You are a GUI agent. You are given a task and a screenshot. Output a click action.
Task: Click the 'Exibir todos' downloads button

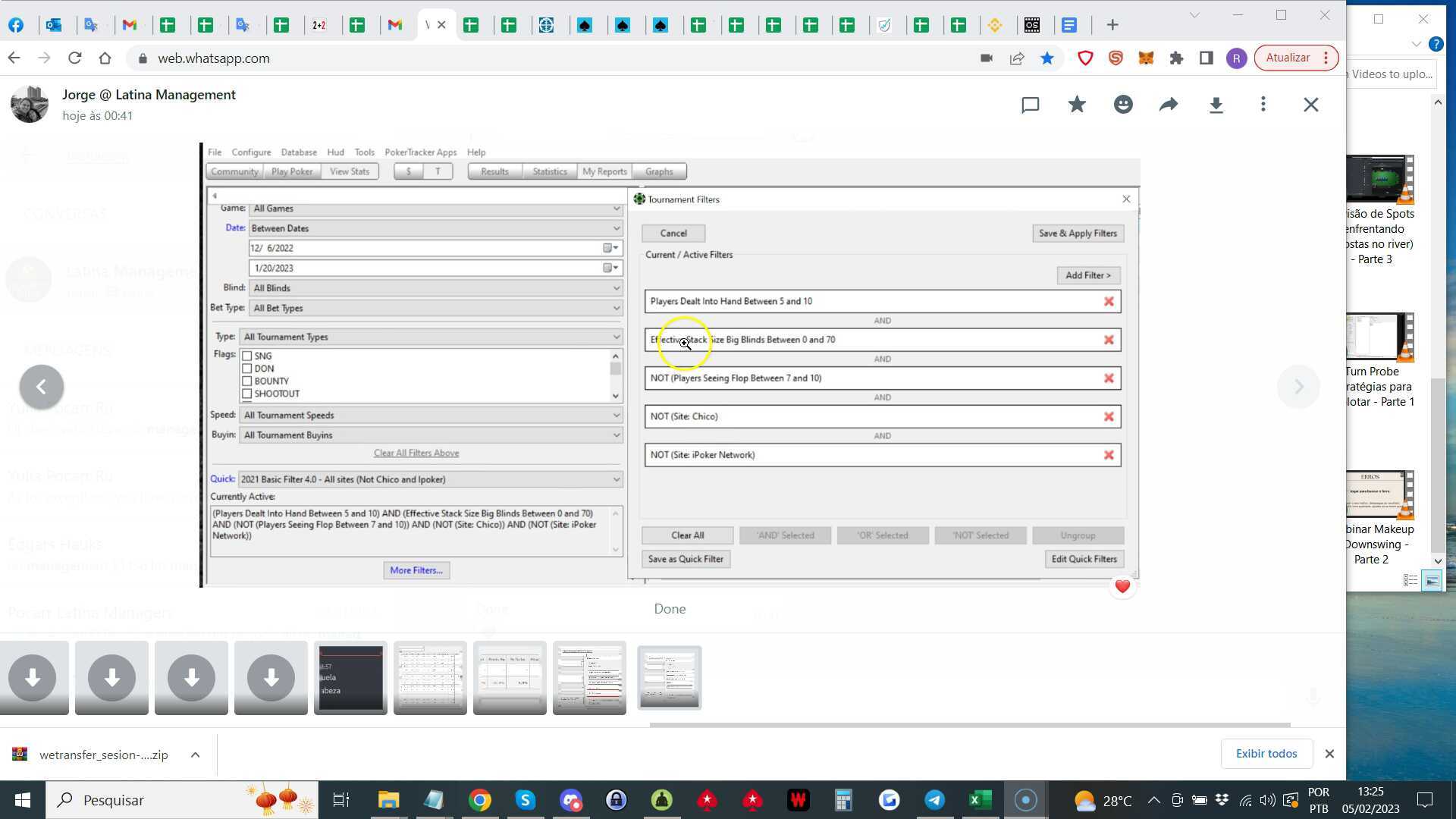pos(1266,753)
